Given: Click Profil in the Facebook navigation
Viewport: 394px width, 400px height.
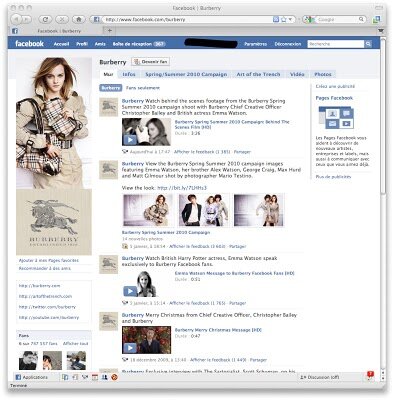Looking at the screenshot, I should point(82,44).
